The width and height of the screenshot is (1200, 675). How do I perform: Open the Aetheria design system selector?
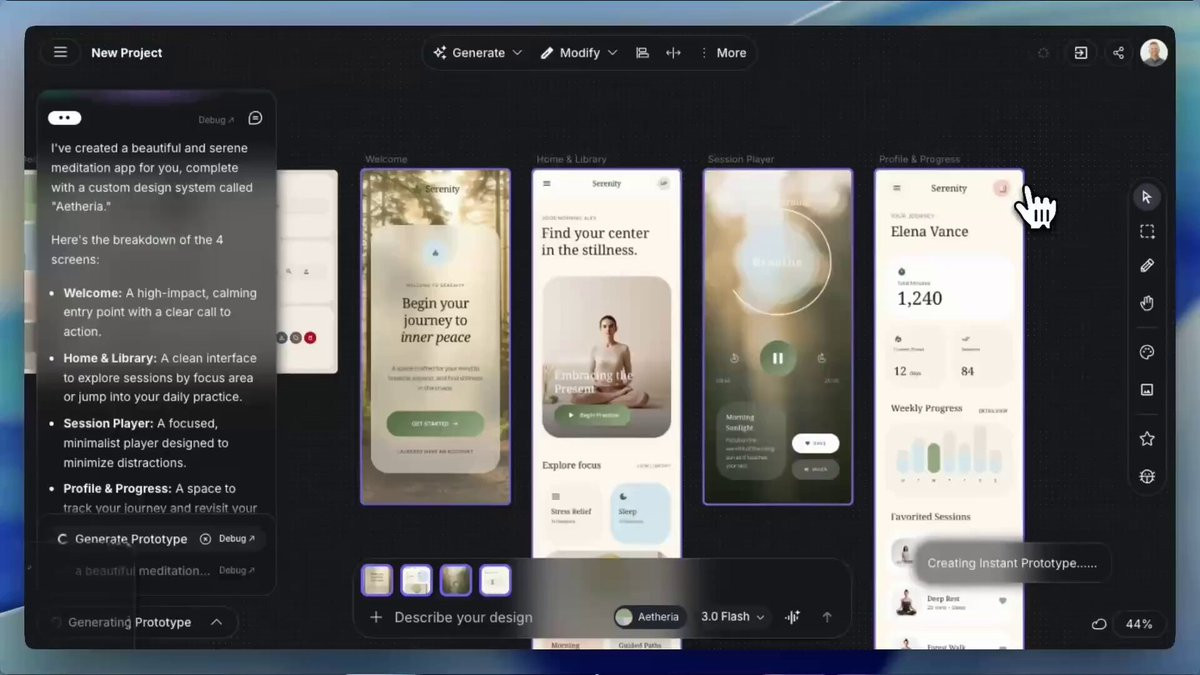click(649, 617)
